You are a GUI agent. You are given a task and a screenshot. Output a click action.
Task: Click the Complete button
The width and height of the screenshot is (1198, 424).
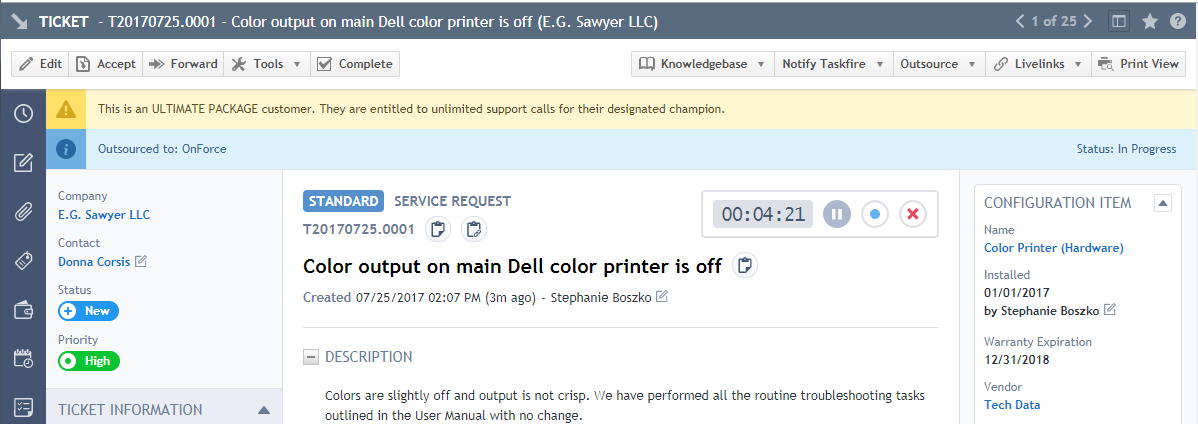coord(355,64)
